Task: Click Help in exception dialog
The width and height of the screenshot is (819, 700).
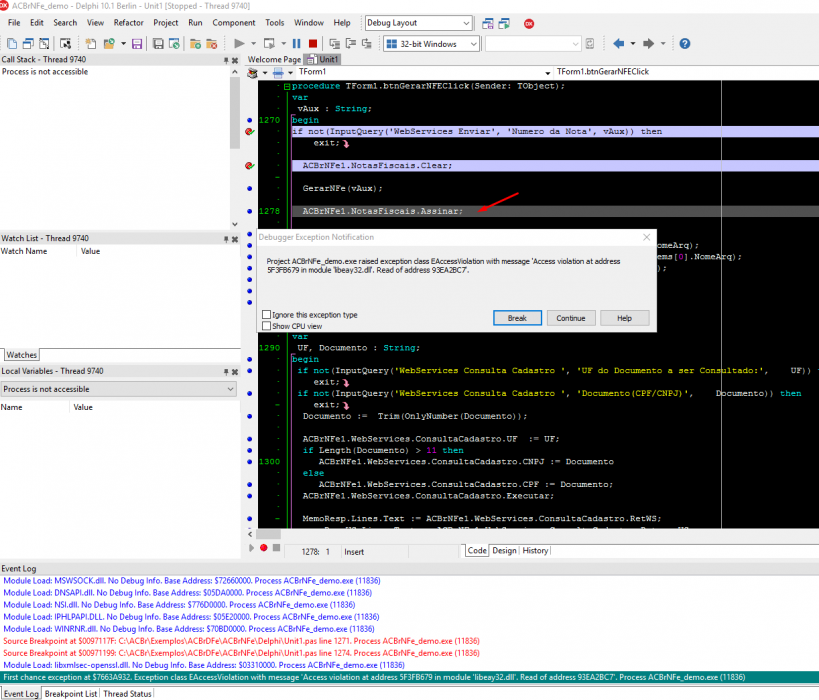Action: pos(625,318)
